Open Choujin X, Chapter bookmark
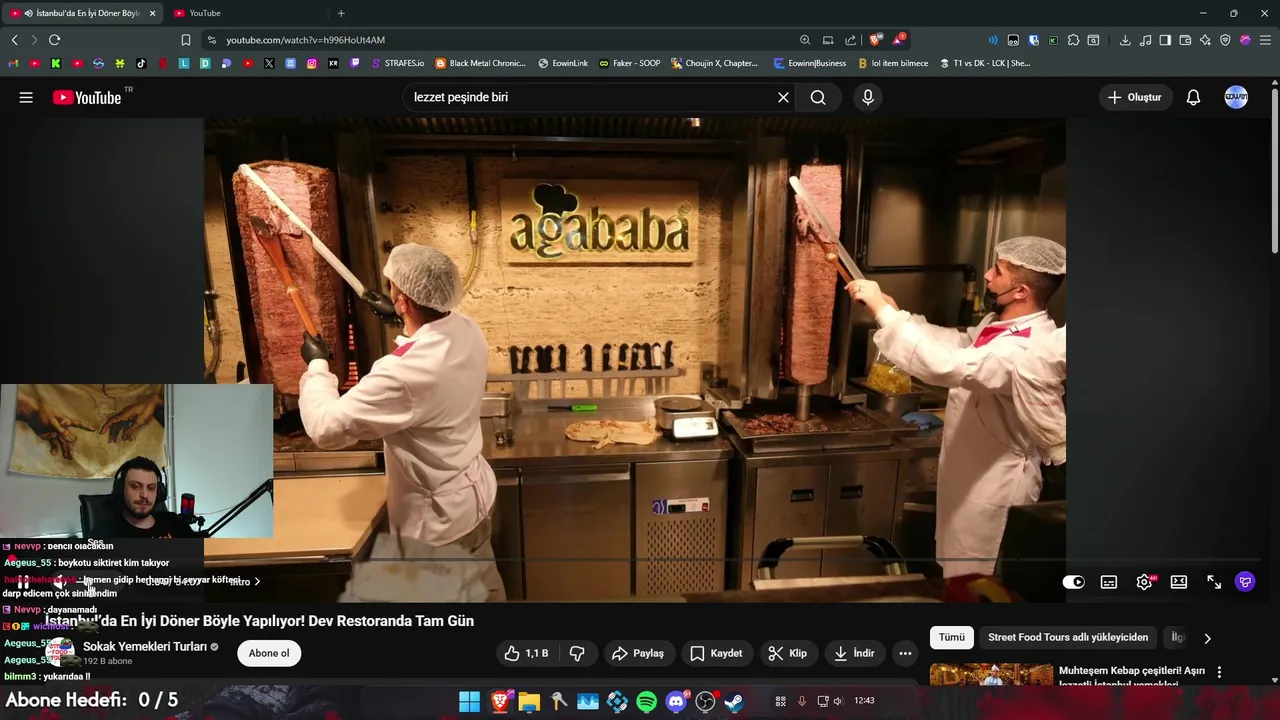Viewport: 1280px width, 720px height. [714, 63]
